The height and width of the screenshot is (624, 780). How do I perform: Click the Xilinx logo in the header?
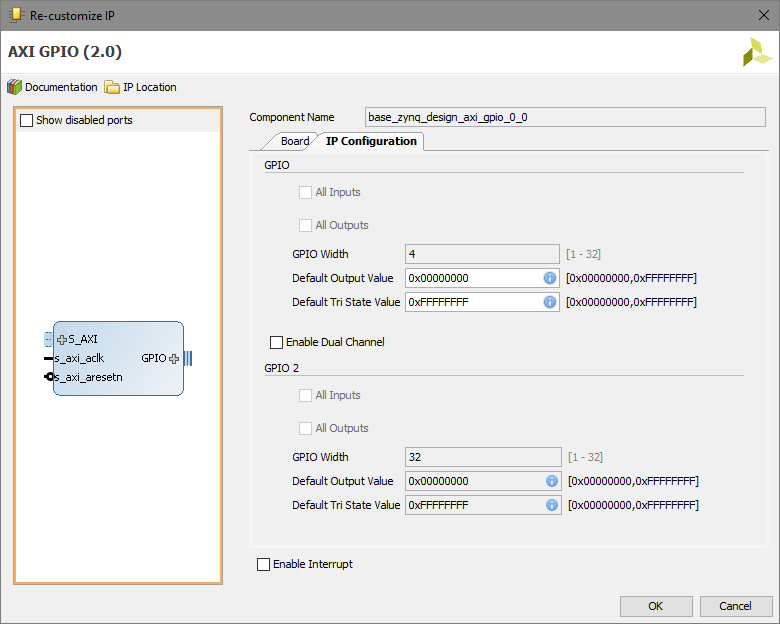pos(757,52)
